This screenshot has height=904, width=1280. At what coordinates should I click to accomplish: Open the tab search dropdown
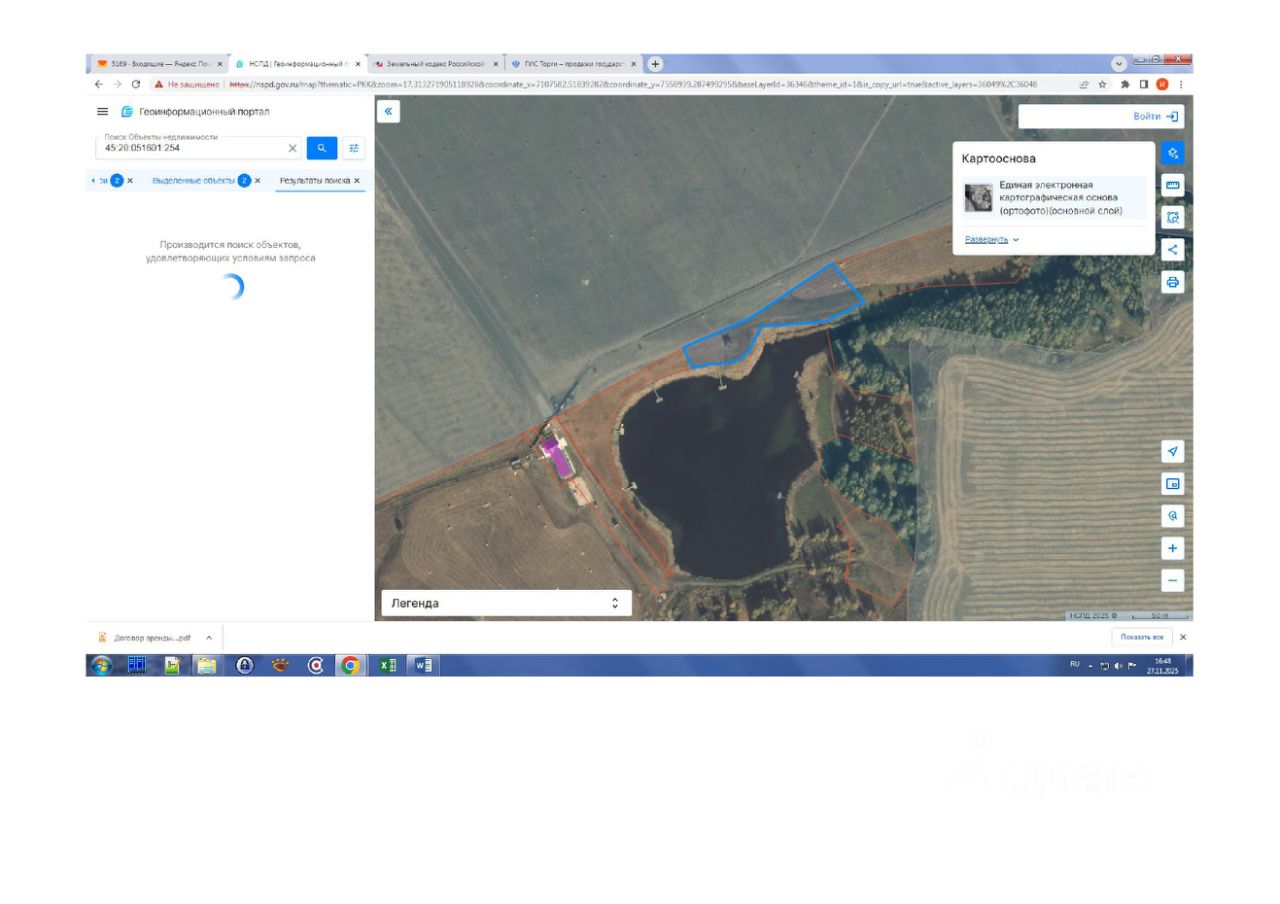tap(1119, 64)
